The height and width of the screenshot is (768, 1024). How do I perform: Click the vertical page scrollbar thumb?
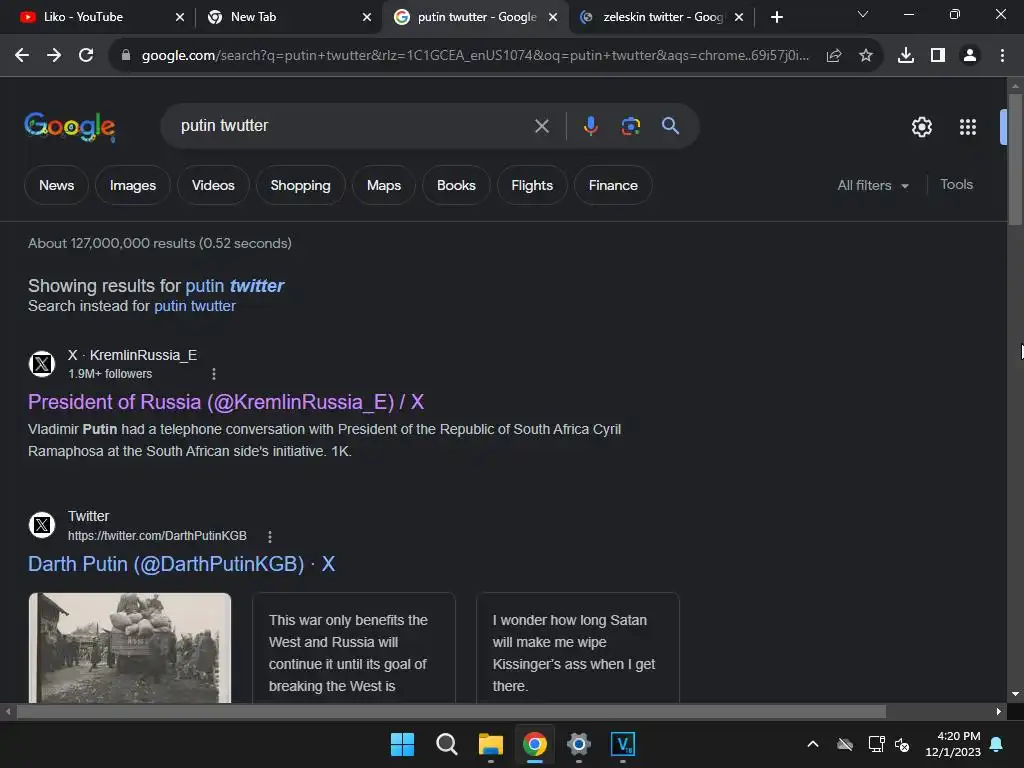point(1015,160)
